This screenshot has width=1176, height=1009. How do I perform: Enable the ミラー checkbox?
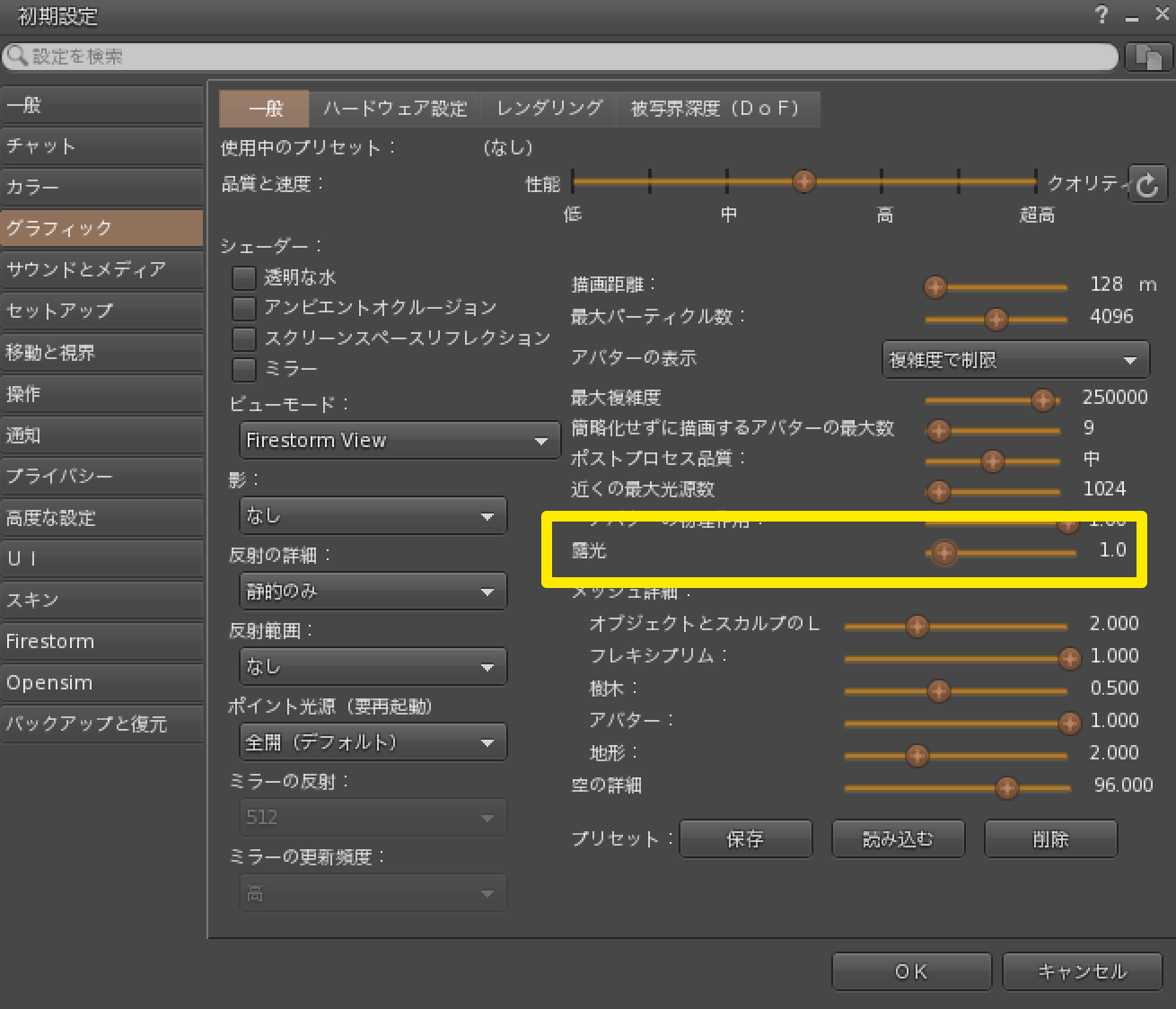pyautogui.click(x=243, y=370)
